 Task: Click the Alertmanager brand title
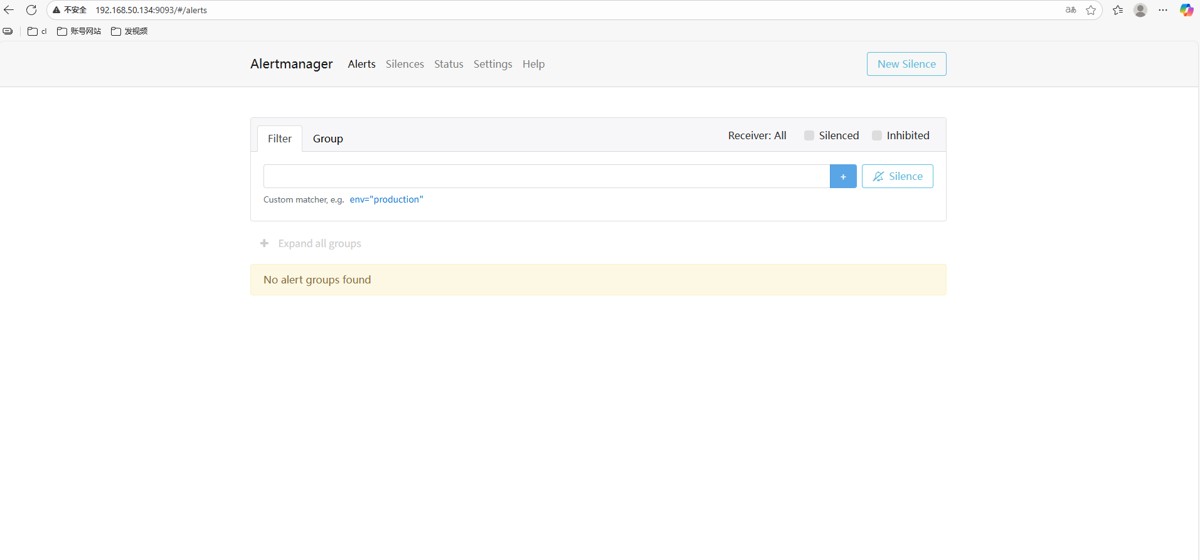[291, 64]
